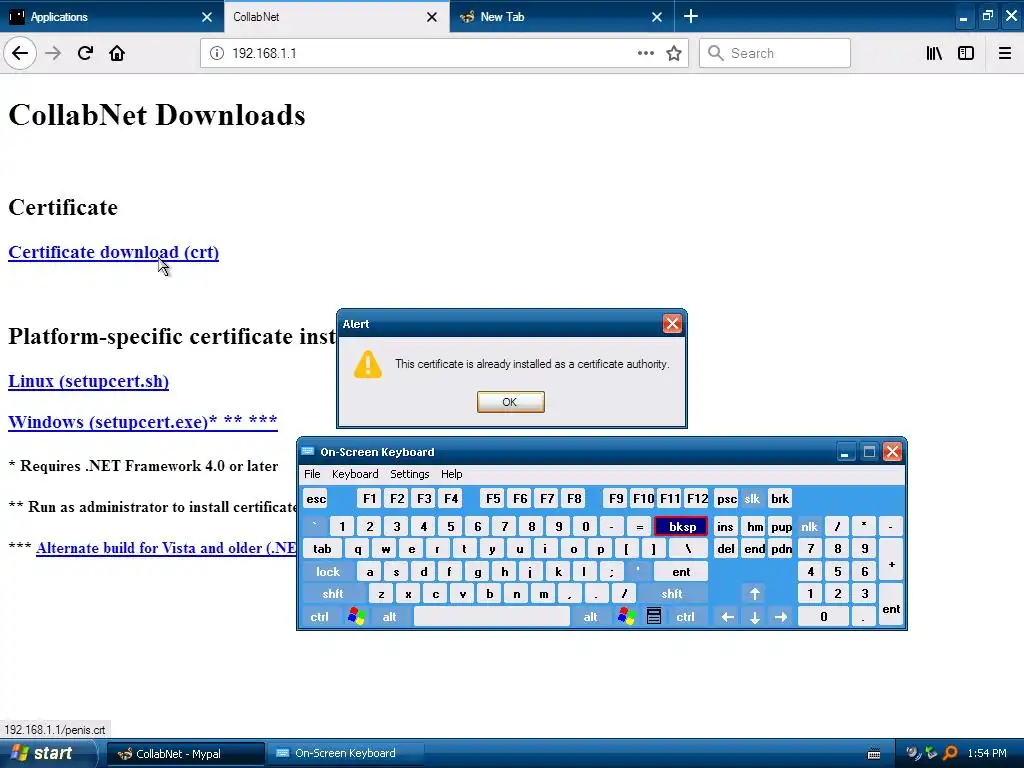Viewport: 1024px width, 768px height.
Task: Close the Alert dialog
Action: 672,323
